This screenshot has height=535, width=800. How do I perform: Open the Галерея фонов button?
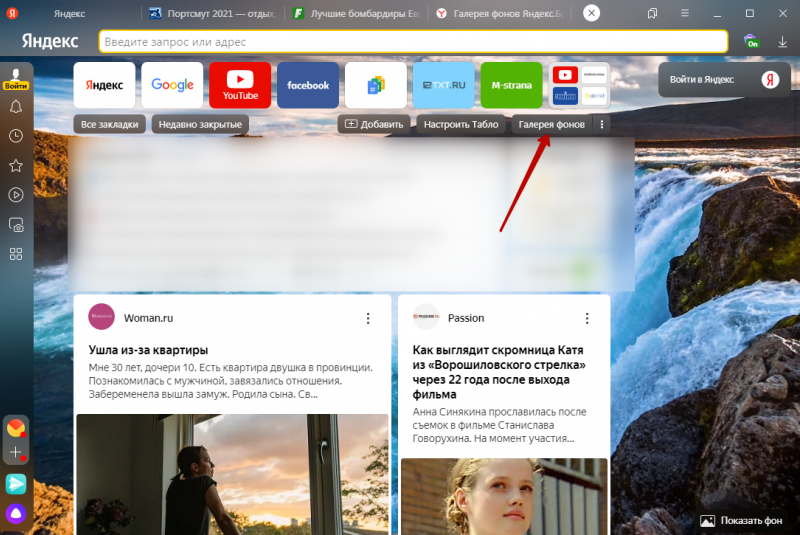[552, 124]
